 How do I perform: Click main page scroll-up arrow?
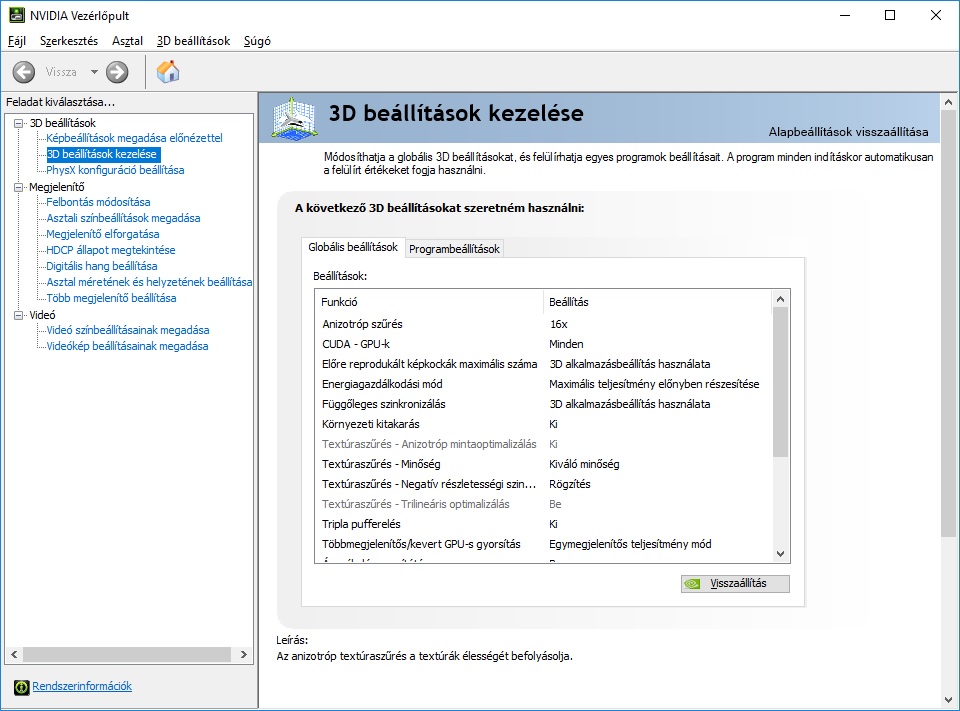click(948, 102)
